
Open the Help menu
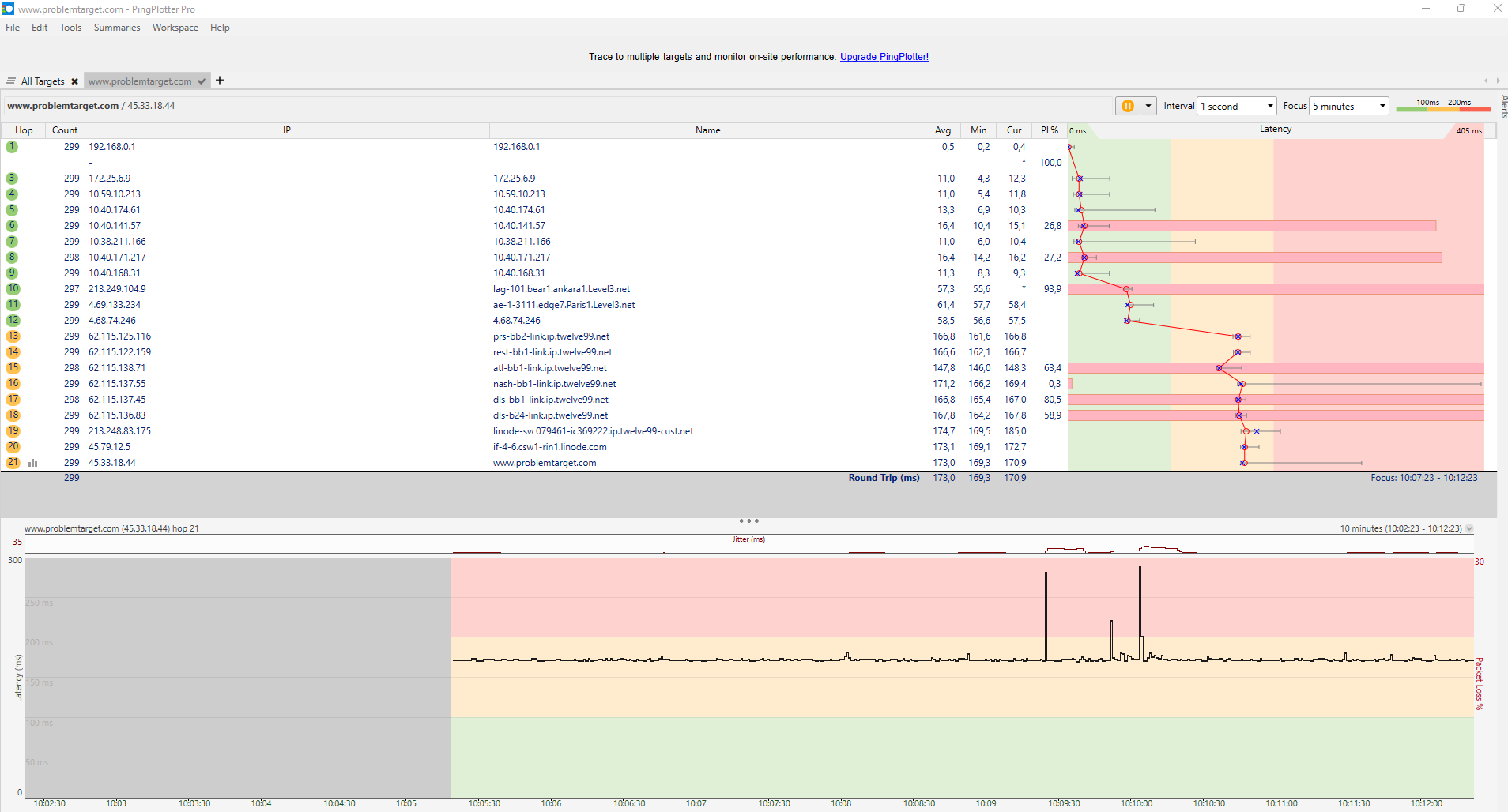pyautogui.click(x=220, y=28)
